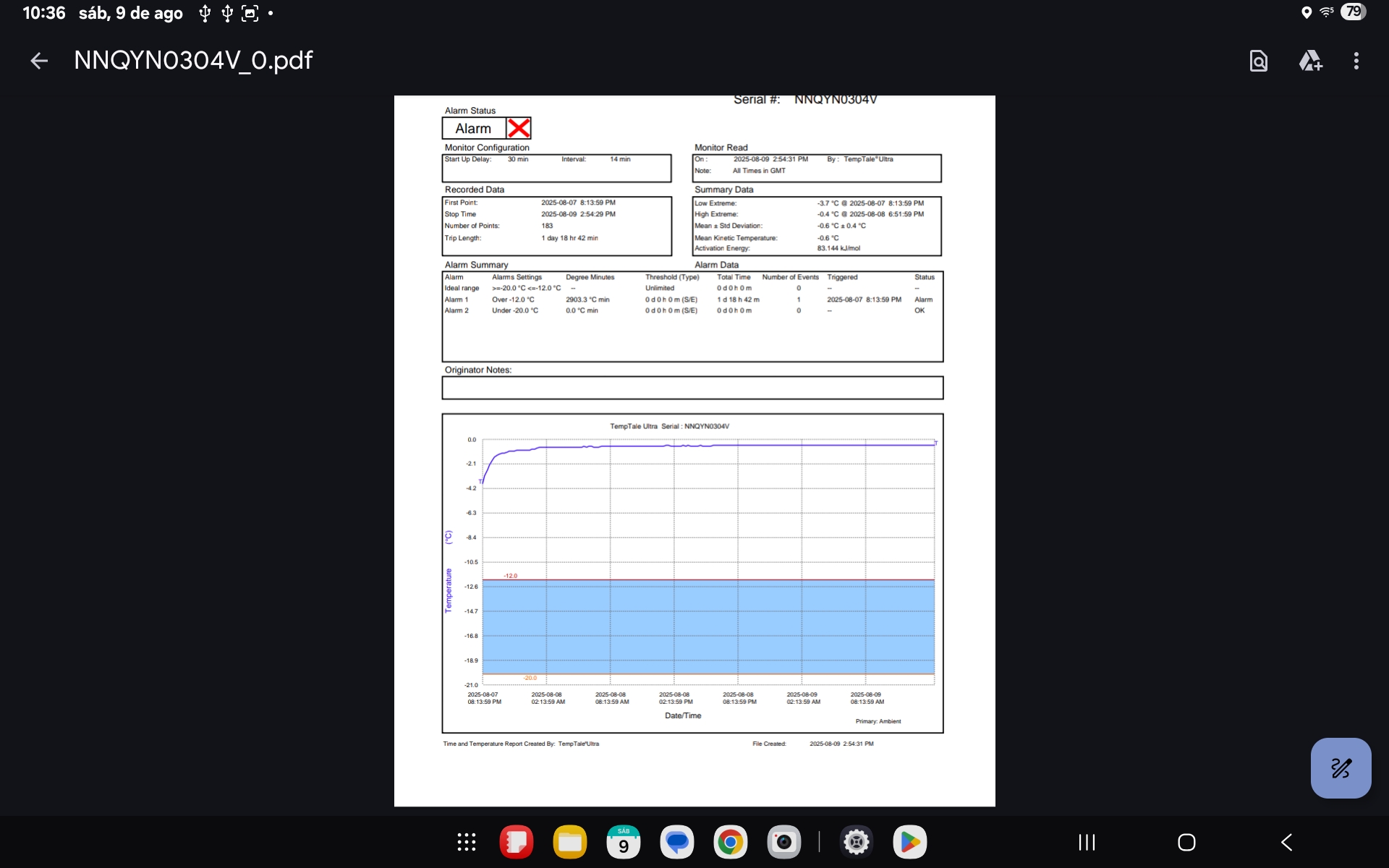Open the three-dot more options menu
The width and height of the screenshot is (1389, 868).
coord(1356,61)
